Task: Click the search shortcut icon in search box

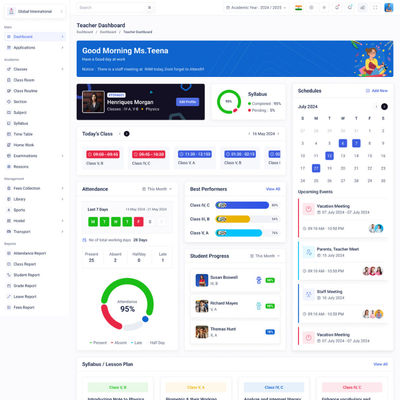Action: [x=149, y=7]
